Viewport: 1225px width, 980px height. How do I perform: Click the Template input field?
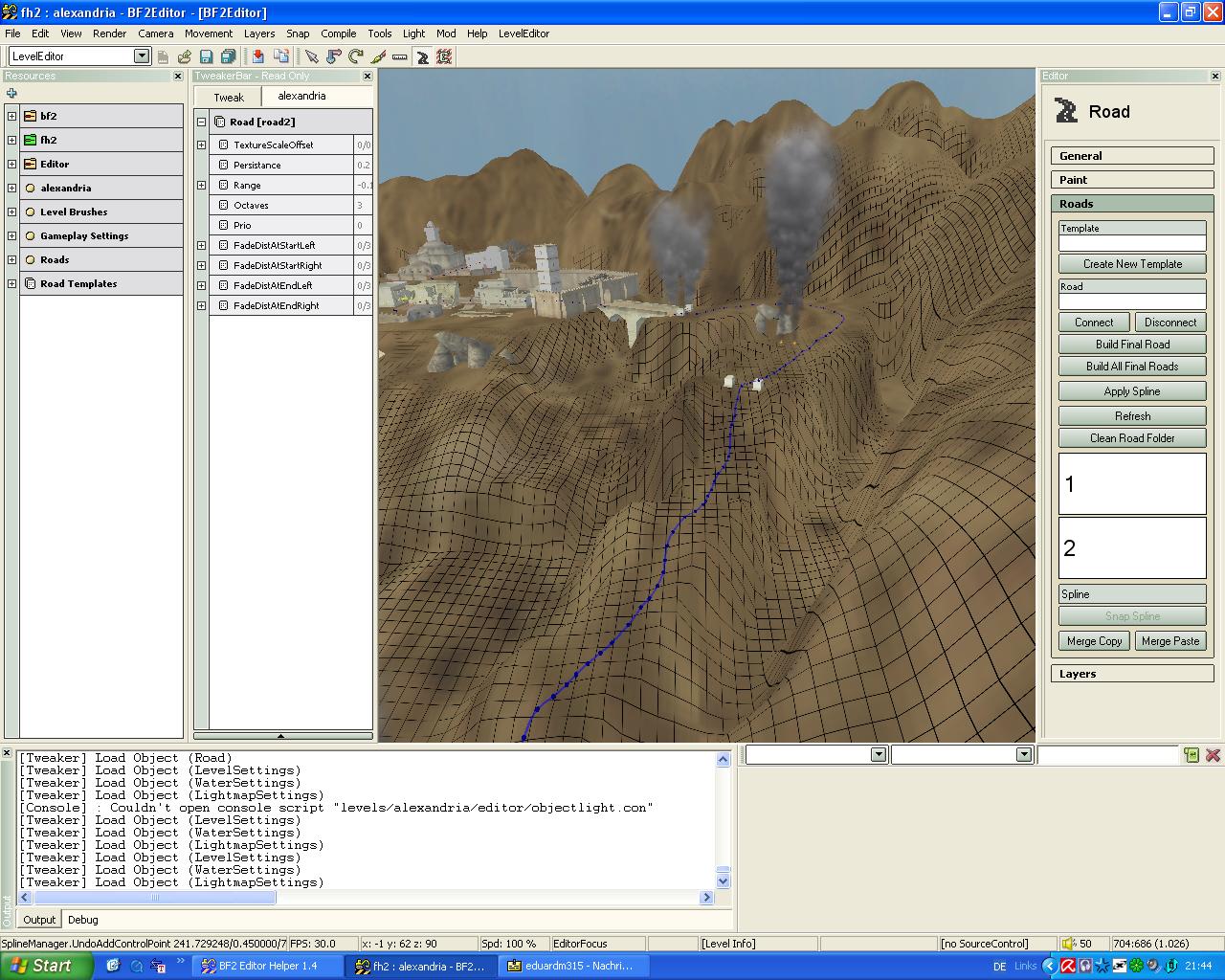pos(1132,243)
